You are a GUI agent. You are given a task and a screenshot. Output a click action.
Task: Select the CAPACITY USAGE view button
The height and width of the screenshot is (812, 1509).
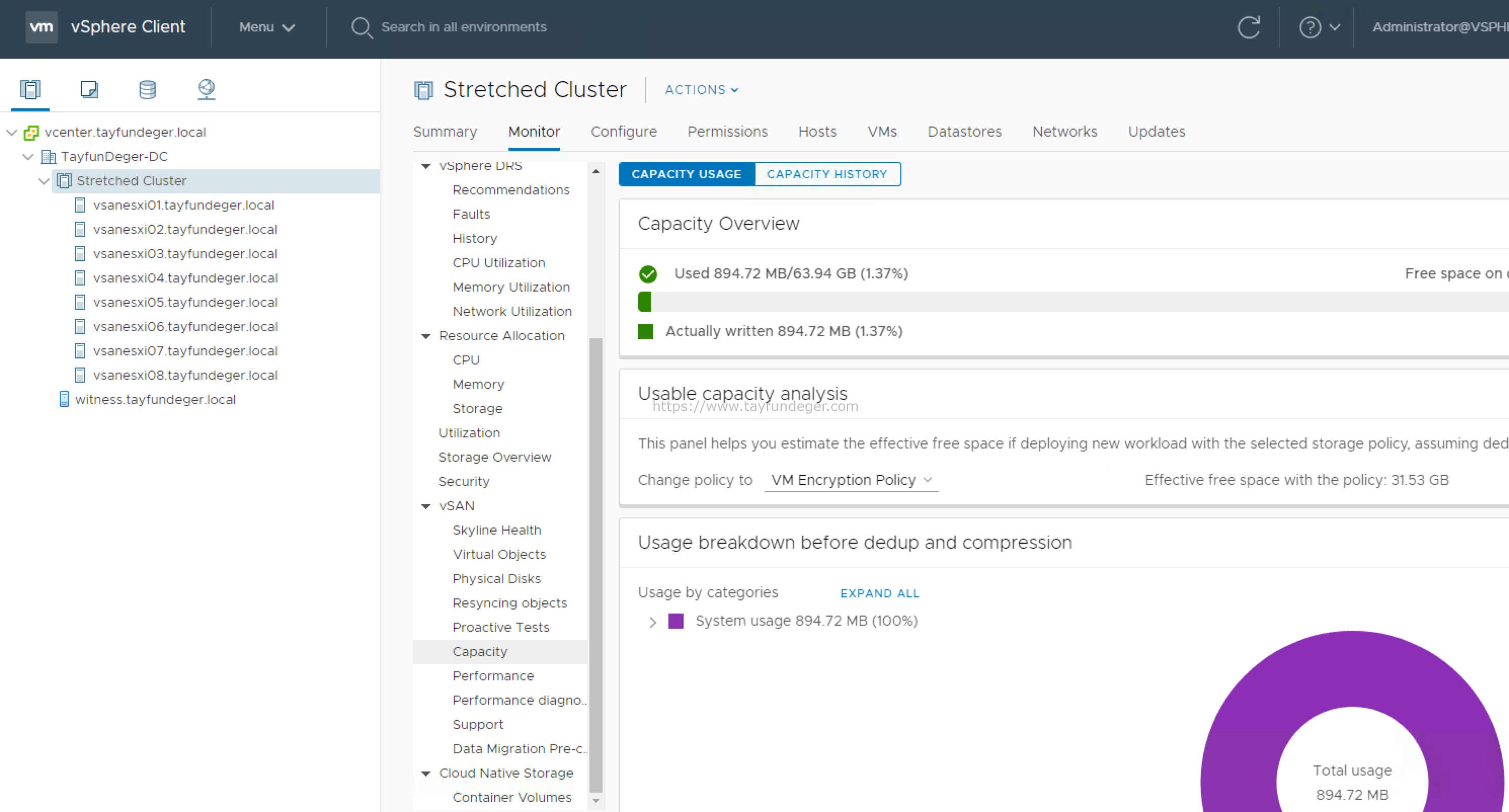tap(687, 175)
